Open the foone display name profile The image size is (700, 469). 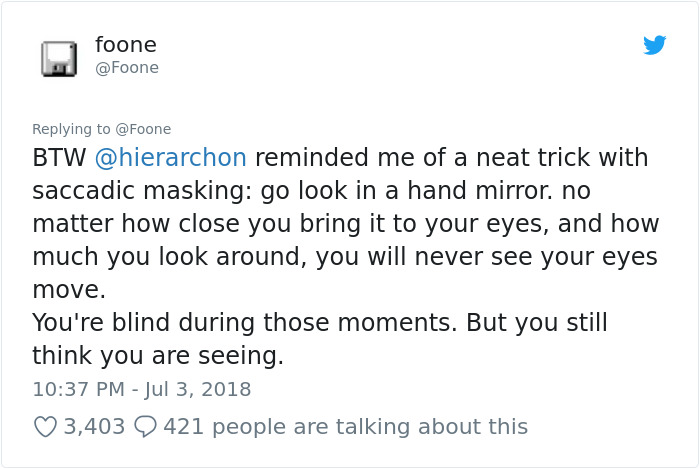(x=125, y=45)
